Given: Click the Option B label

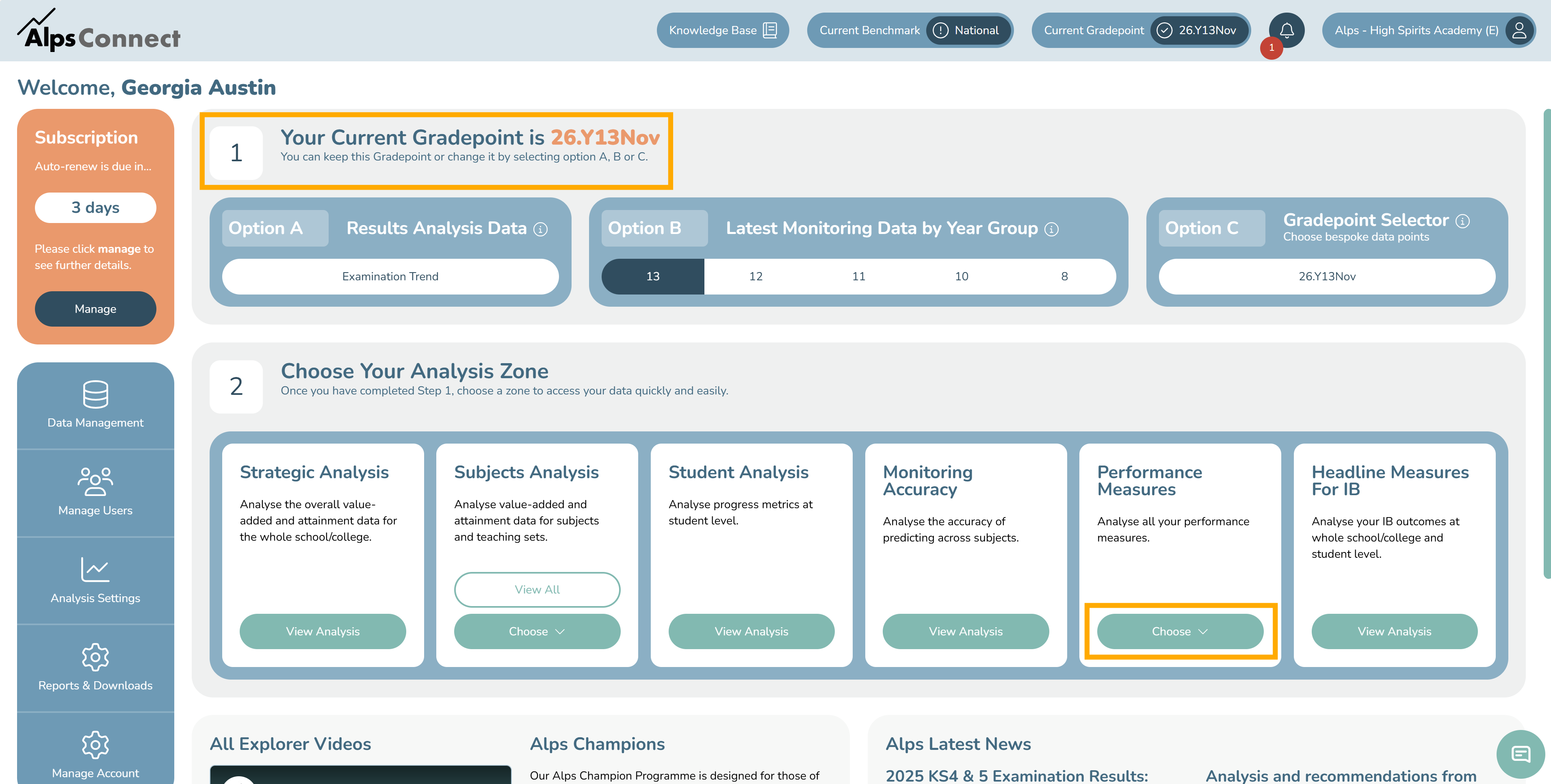Looking at the screenshot, I should pyautogui.click(x=654, y=228).
